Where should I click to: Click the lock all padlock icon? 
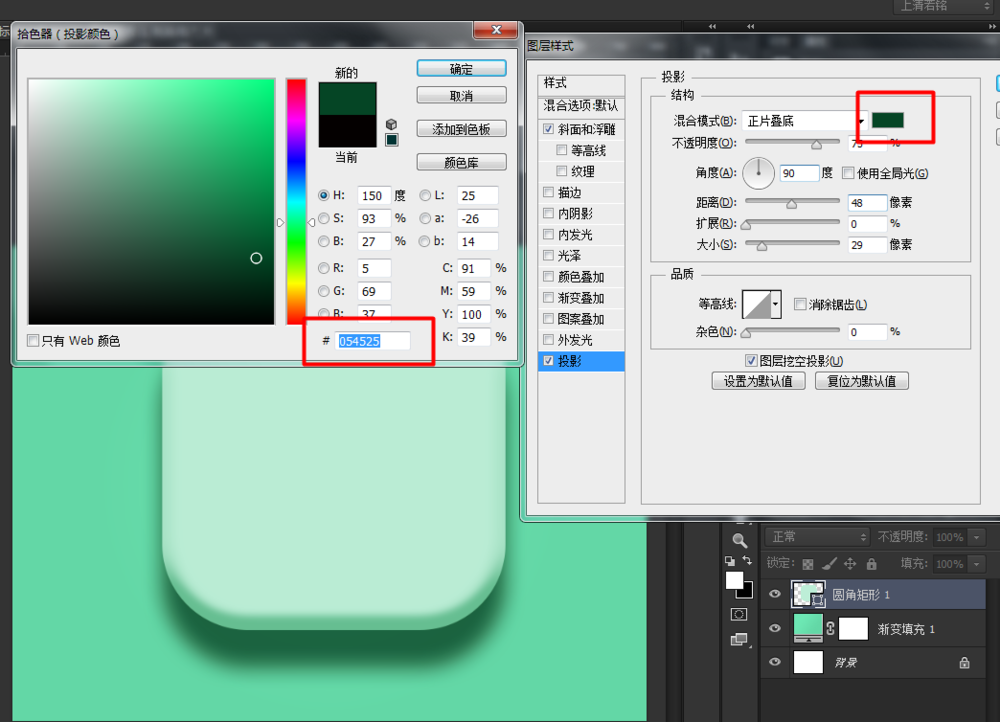[x=872, y=563]
